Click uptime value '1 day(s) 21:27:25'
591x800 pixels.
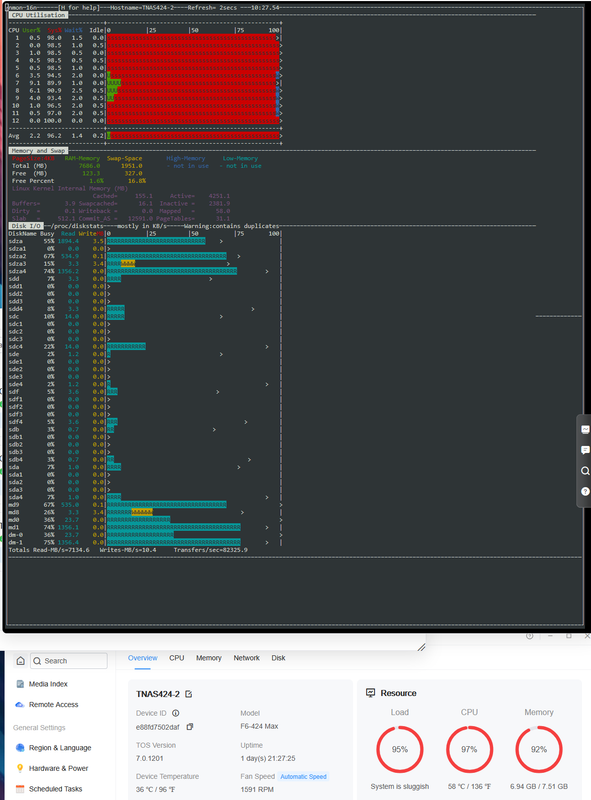pyautogui.click(x=268, y=758)
